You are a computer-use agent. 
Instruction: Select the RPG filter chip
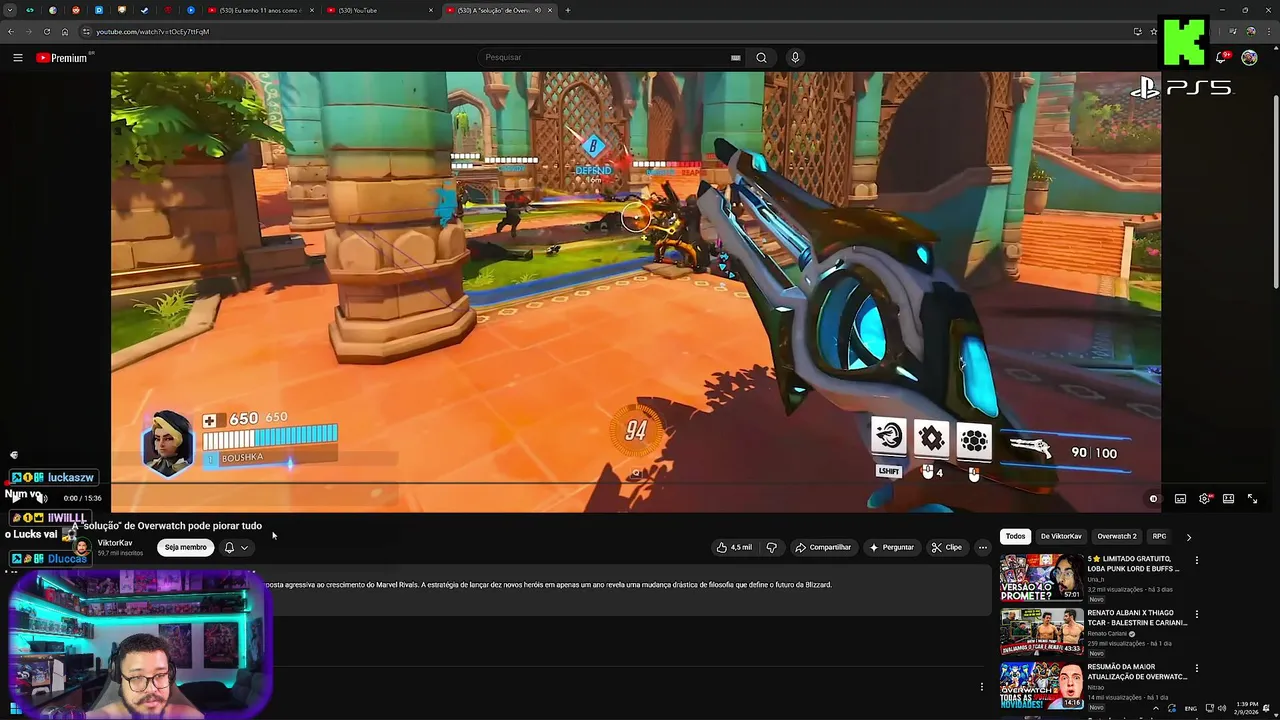(x=1159, y=536)
